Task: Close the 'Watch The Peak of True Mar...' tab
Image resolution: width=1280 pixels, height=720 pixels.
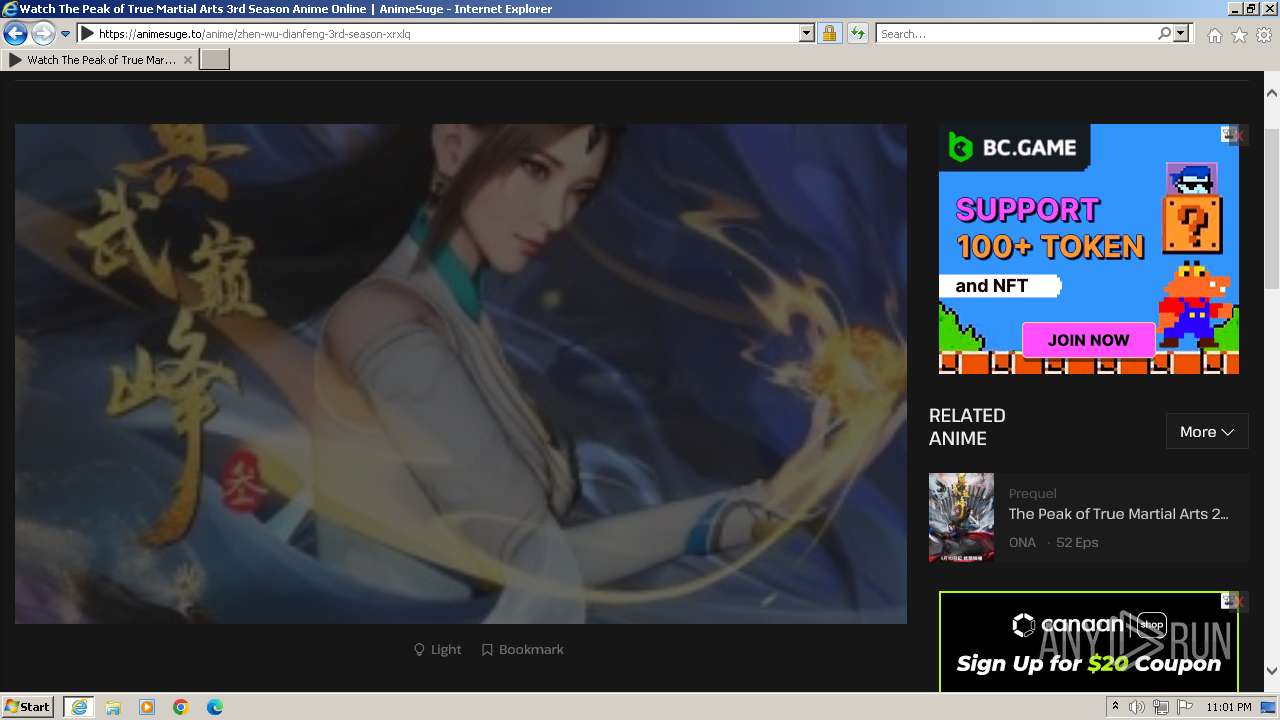Action: [188, 60]
